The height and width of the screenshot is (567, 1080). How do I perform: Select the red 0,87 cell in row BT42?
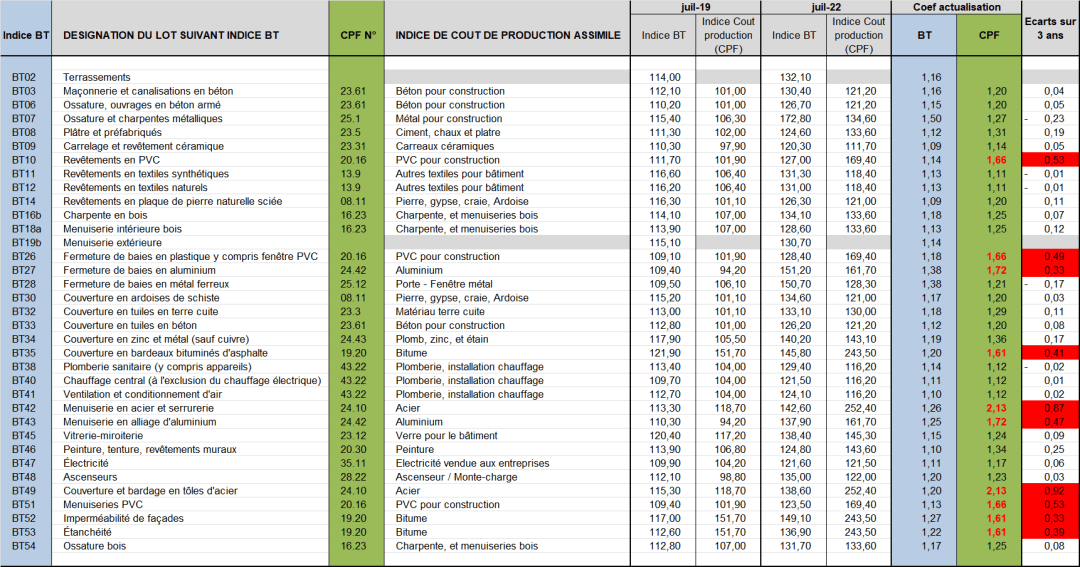tap(1050, 408)
